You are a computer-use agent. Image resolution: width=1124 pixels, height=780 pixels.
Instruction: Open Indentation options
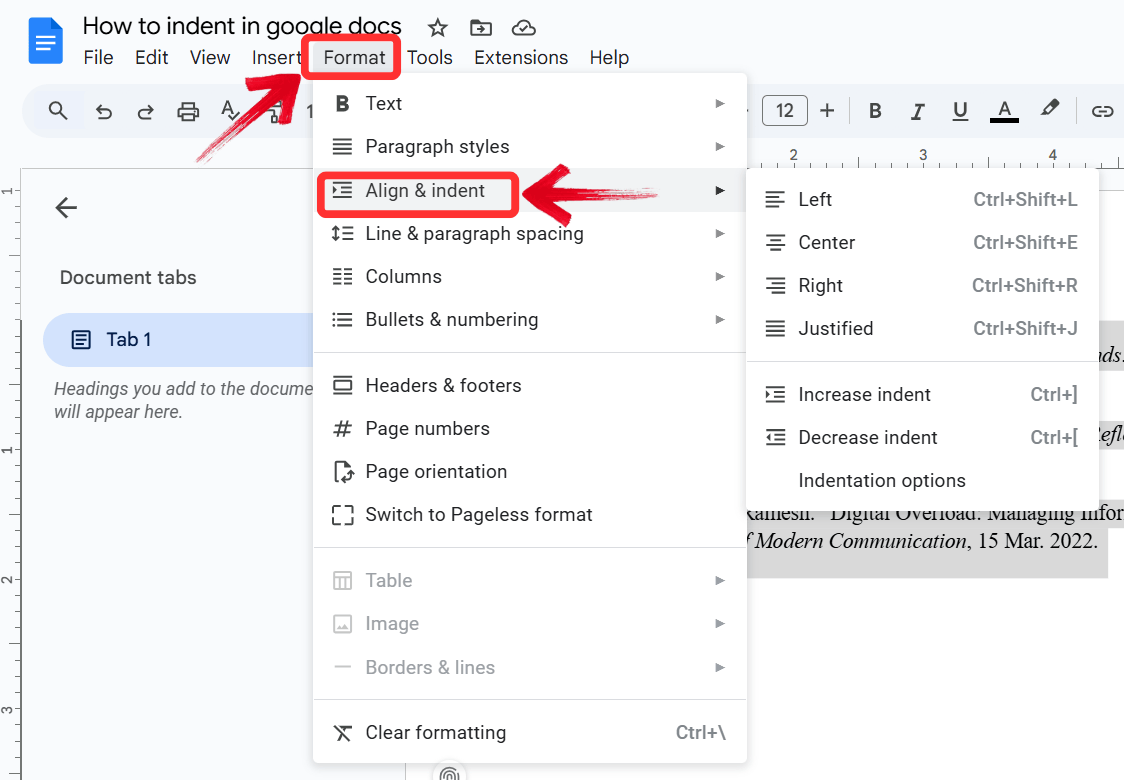click(x=882, y=480)
